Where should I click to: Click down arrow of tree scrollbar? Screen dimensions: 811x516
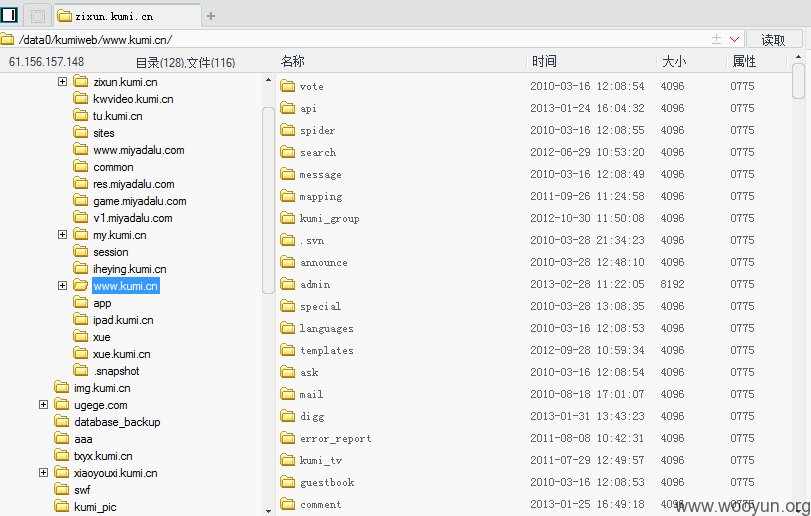tap(268, 510)
